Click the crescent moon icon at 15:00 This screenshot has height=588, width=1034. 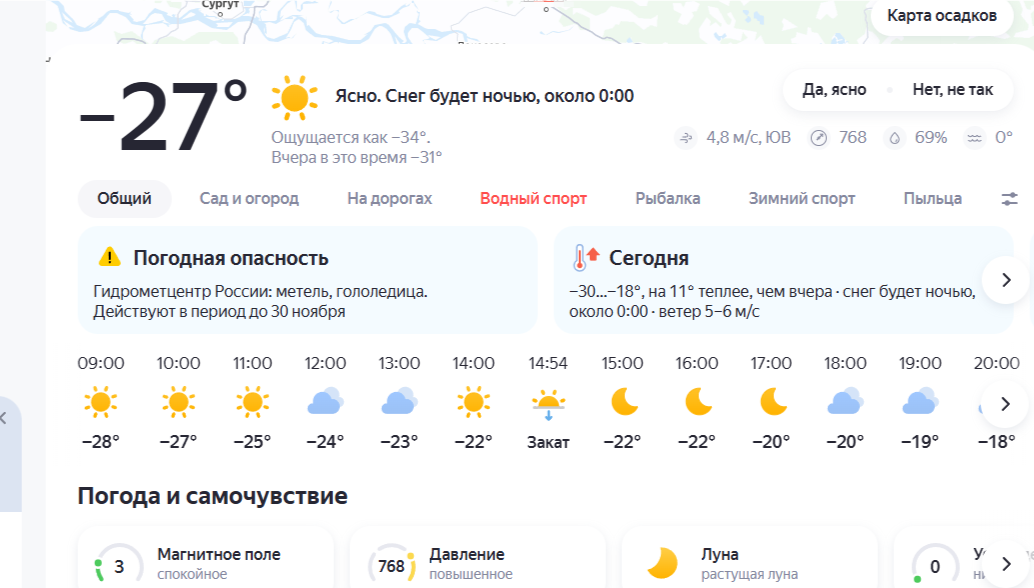pos(624,401)
